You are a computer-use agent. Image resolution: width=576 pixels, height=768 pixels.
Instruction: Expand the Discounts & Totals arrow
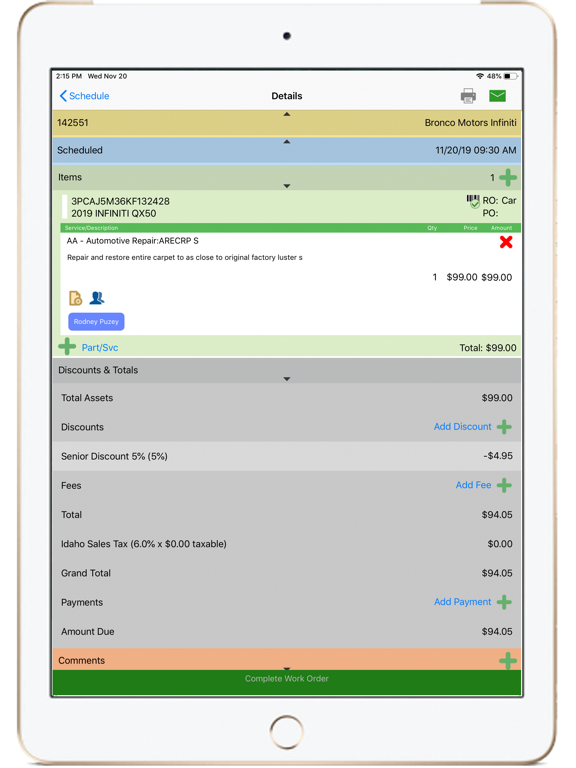287,379
